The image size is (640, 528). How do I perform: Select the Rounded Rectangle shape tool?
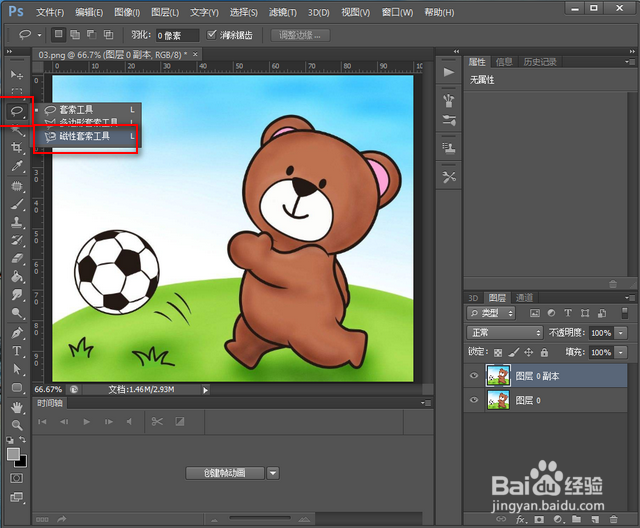coord(17,387)
